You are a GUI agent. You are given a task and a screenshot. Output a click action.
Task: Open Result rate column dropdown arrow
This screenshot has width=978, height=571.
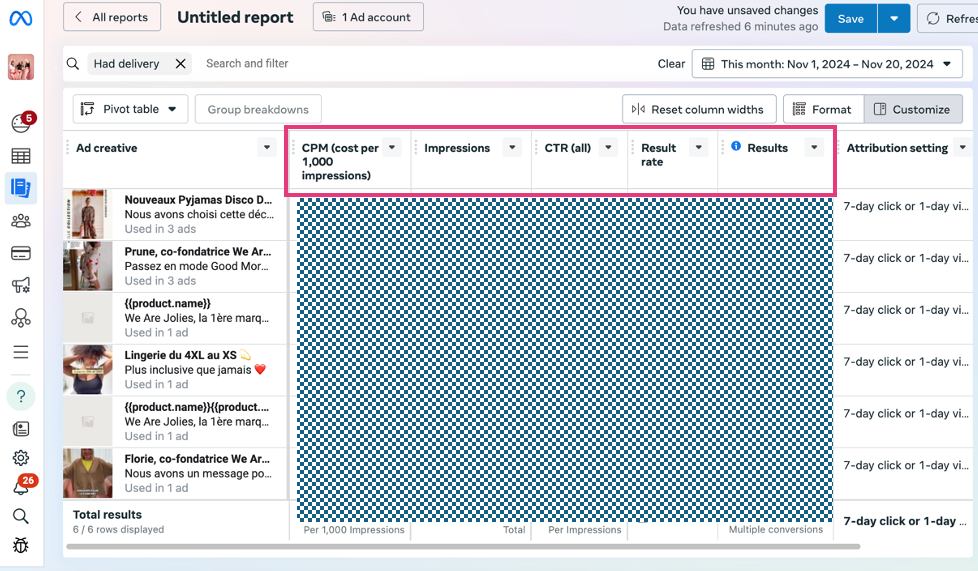click(x=699, y=148)
